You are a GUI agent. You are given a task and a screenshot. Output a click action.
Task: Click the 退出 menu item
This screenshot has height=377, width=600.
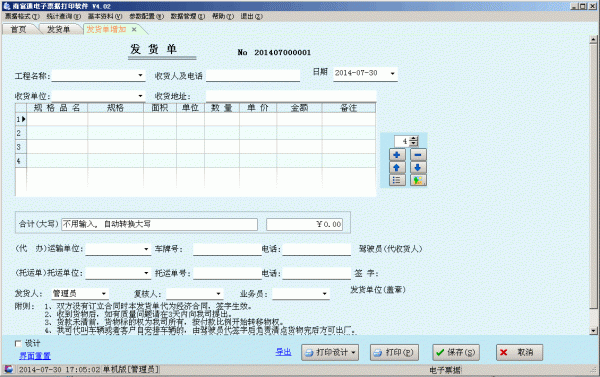[x=251, y=16]
